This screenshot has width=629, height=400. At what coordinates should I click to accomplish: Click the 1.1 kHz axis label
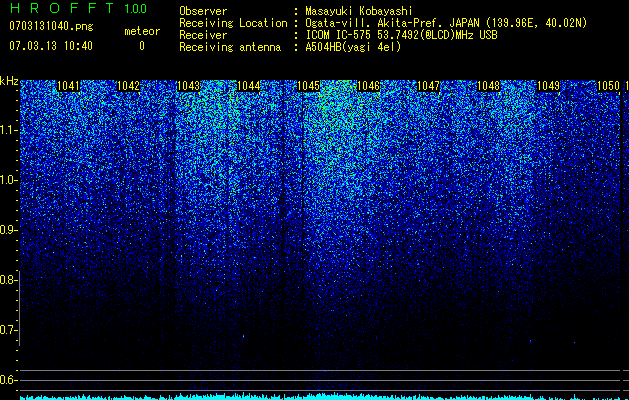click(x=8, y=130)
